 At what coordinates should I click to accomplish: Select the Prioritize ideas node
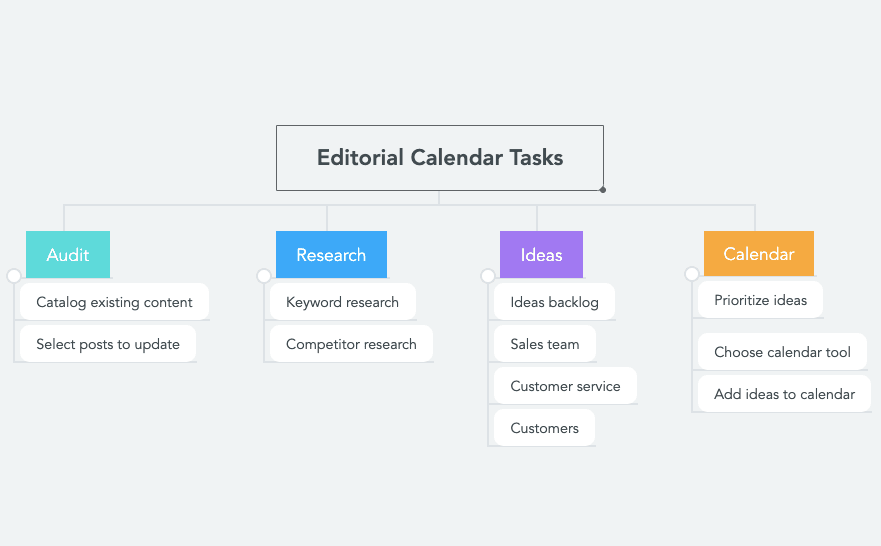pyautogui.click(x=760, y=300)
